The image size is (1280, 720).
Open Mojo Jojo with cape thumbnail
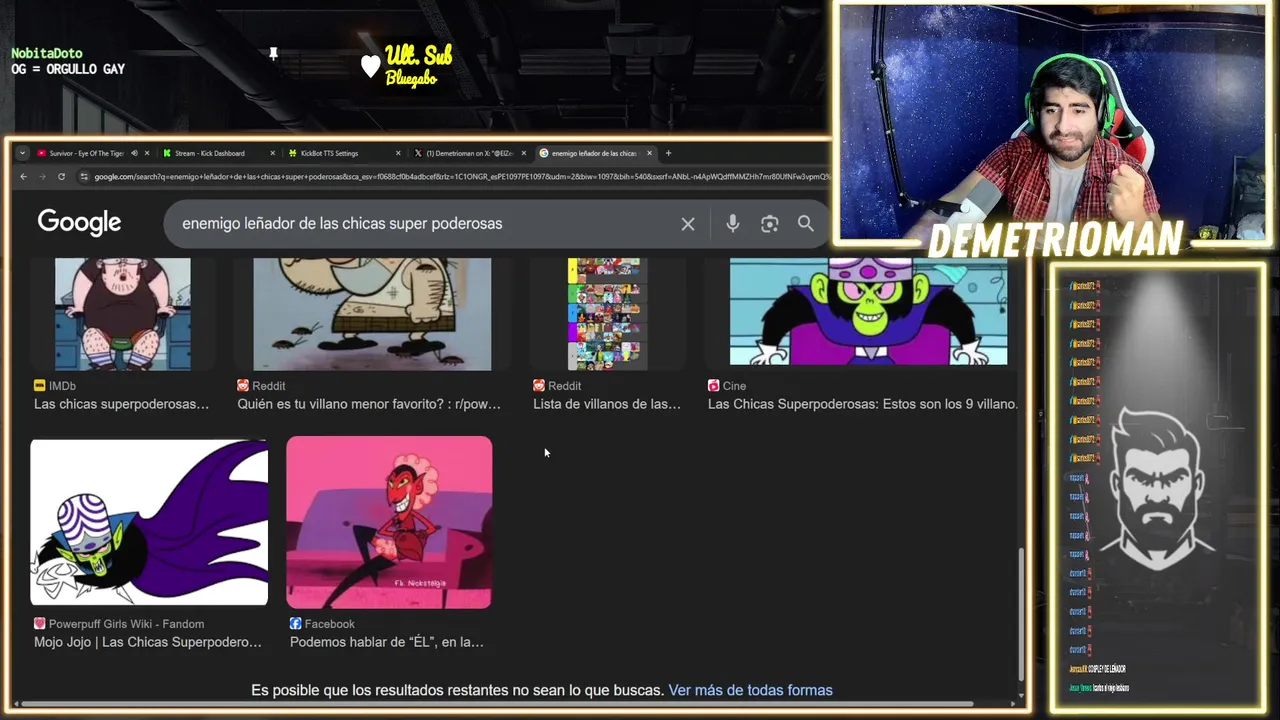click(149, 522)
